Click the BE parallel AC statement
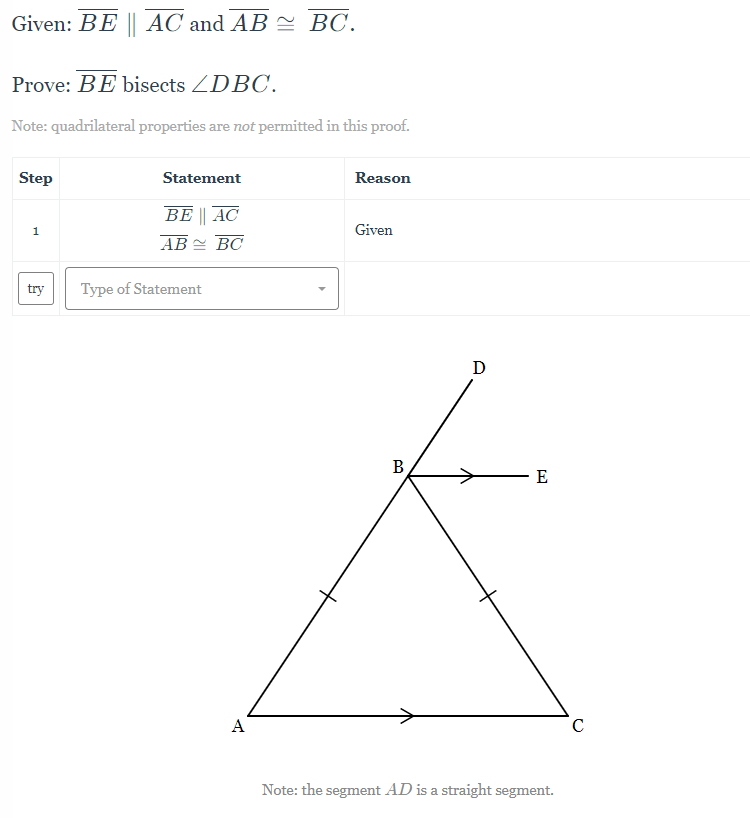750x818 pixels. [x=201, y=214]
